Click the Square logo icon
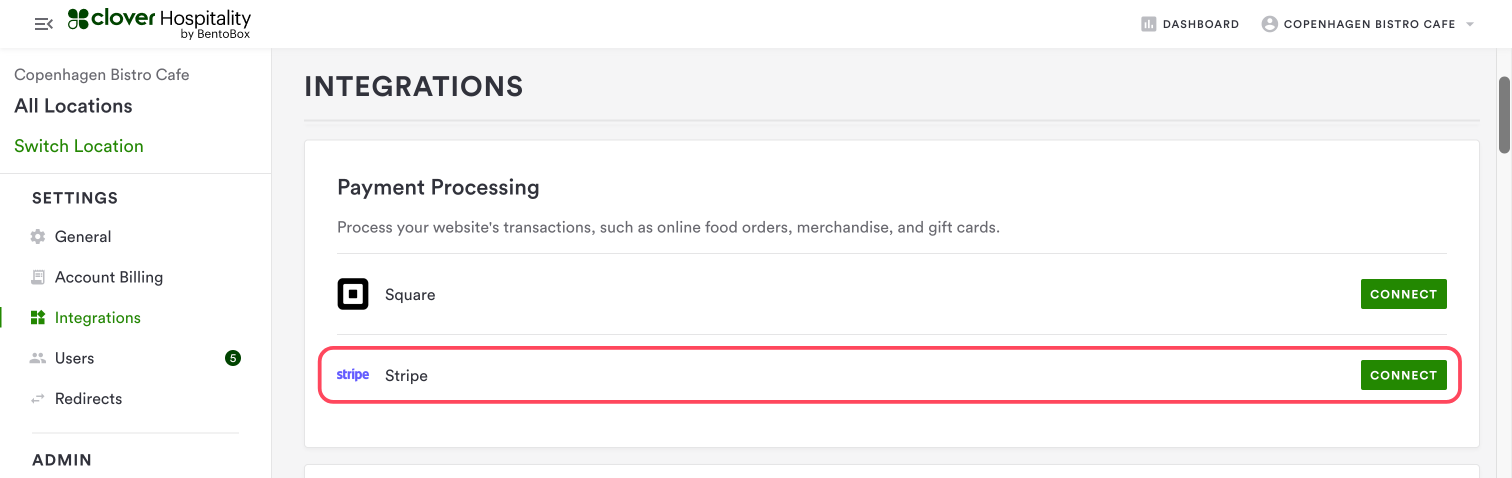This screenshot has height=478, width=1512. (x=353, y=294)
